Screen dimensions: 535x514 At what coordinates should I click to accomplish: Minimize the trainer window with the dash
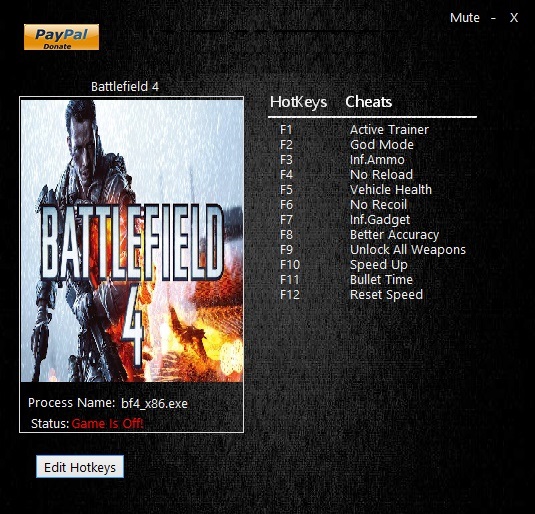click(x=493, y=18)
